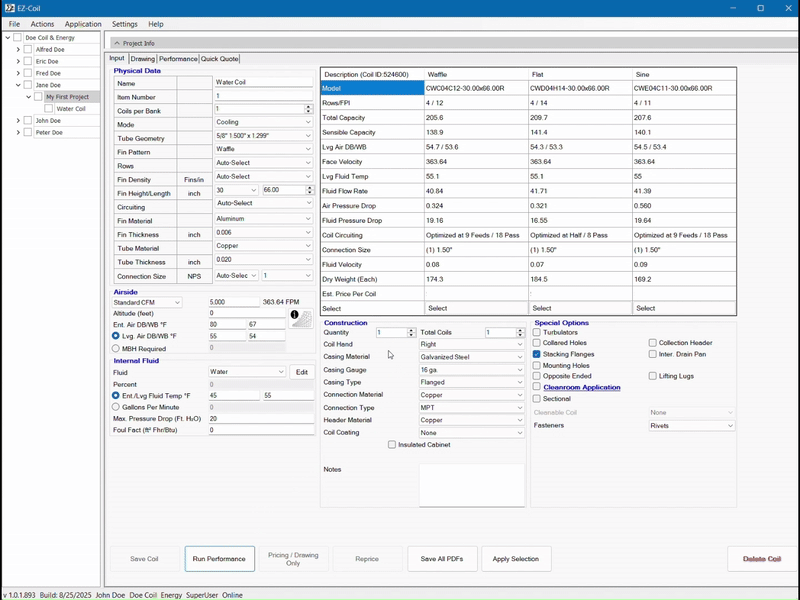Screen dimensions: 800x600
Task: Open the Cleanroom Application link
Action: tap(581, 387)
